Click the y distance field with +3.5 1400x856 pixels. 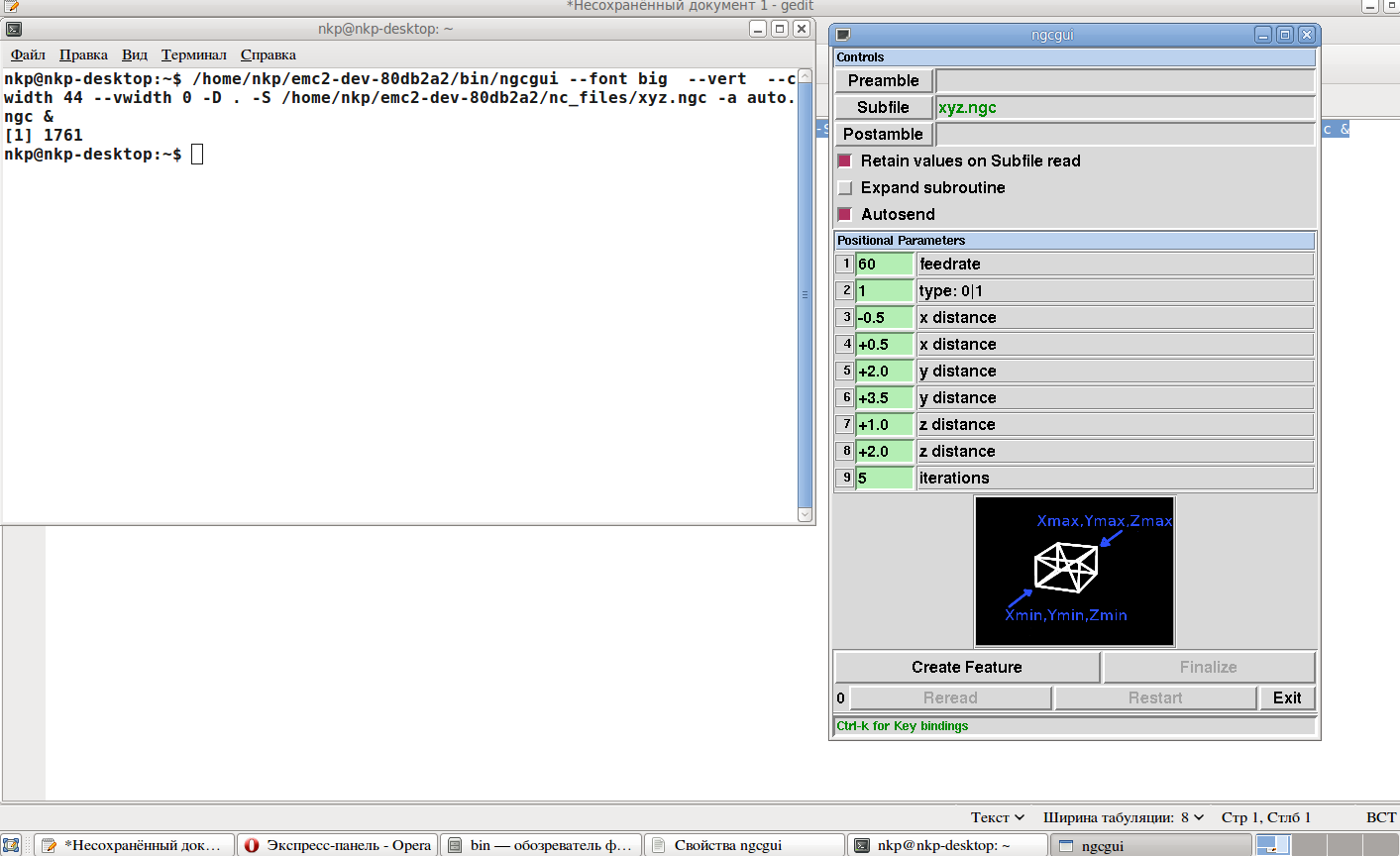tap(884, 397)
